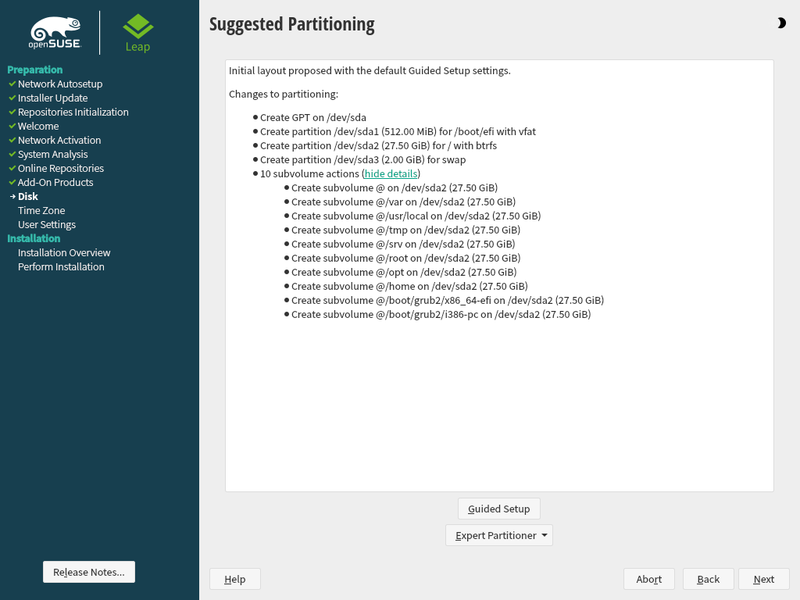Abort the installation
Viewport: 800px width, 600px height.
tap(648, 579)
